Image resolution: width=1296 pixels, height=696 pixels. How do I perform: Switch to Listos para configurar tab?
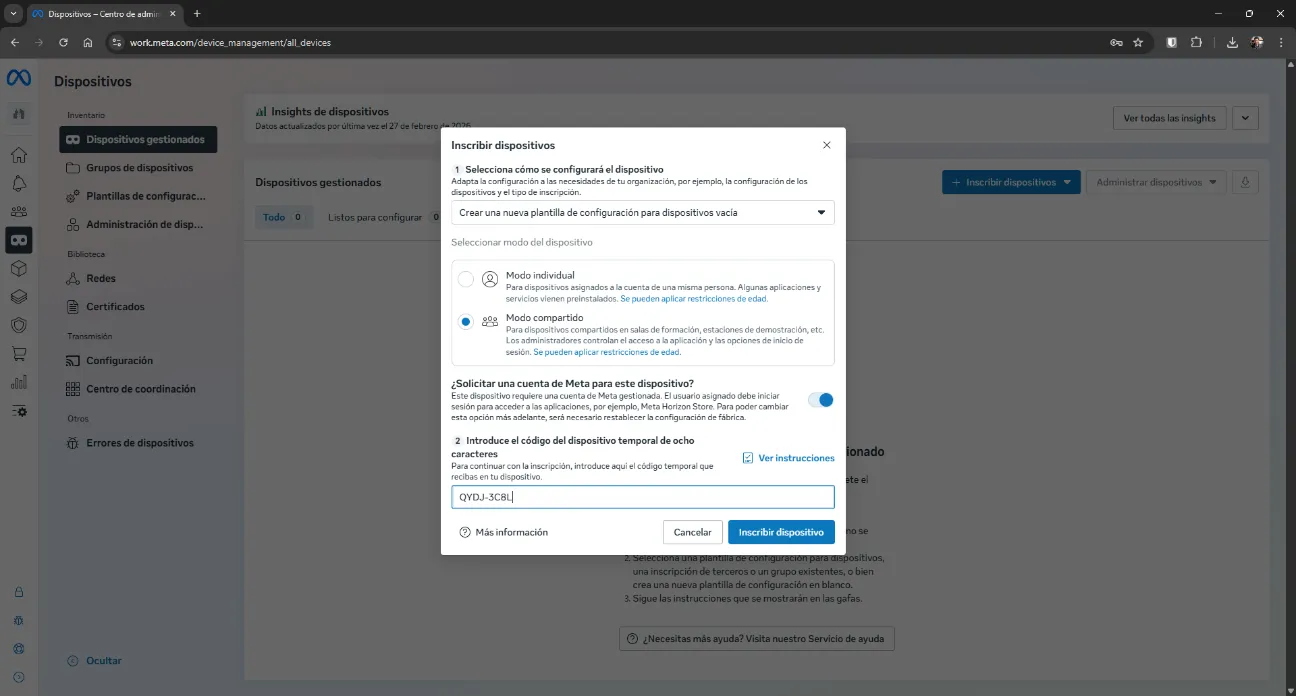click(382, 217)
